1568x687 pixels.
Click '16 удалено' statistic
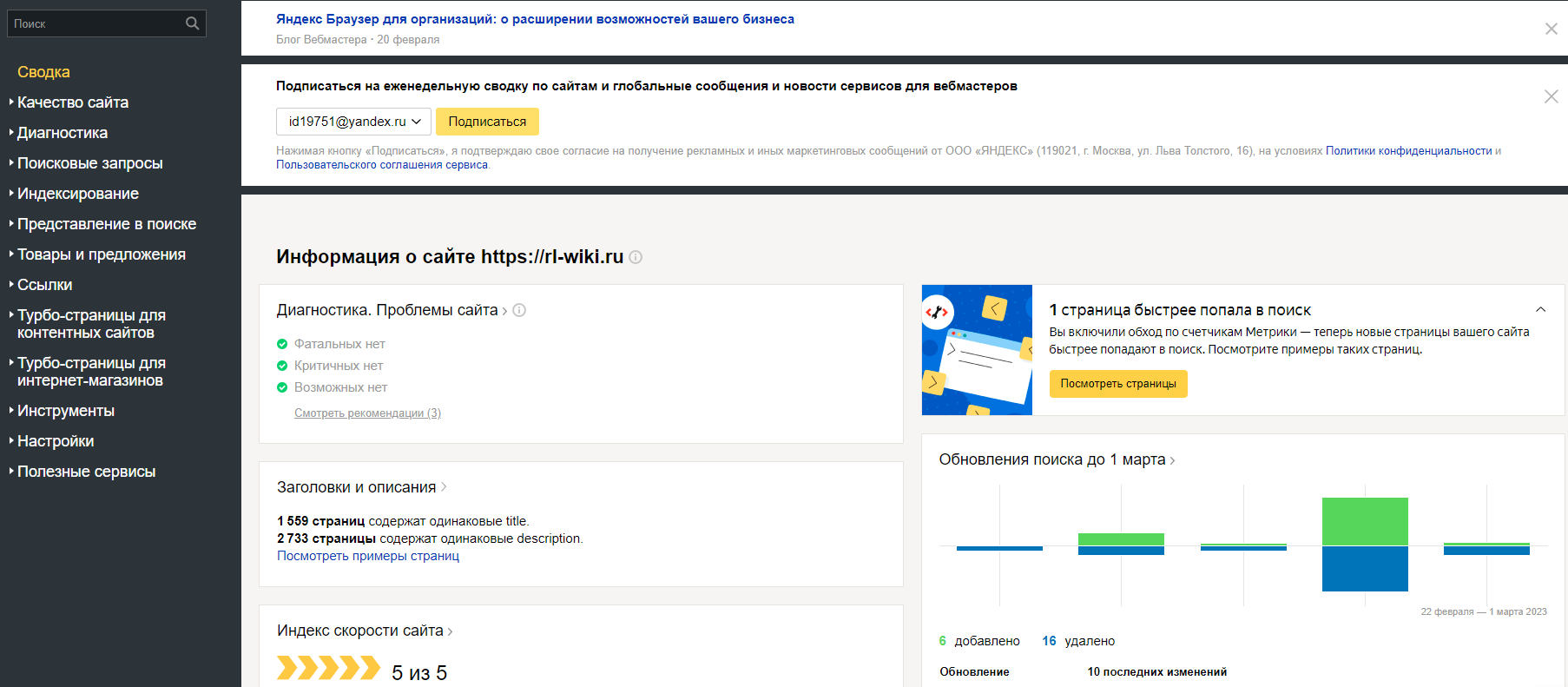(1078, 641)
